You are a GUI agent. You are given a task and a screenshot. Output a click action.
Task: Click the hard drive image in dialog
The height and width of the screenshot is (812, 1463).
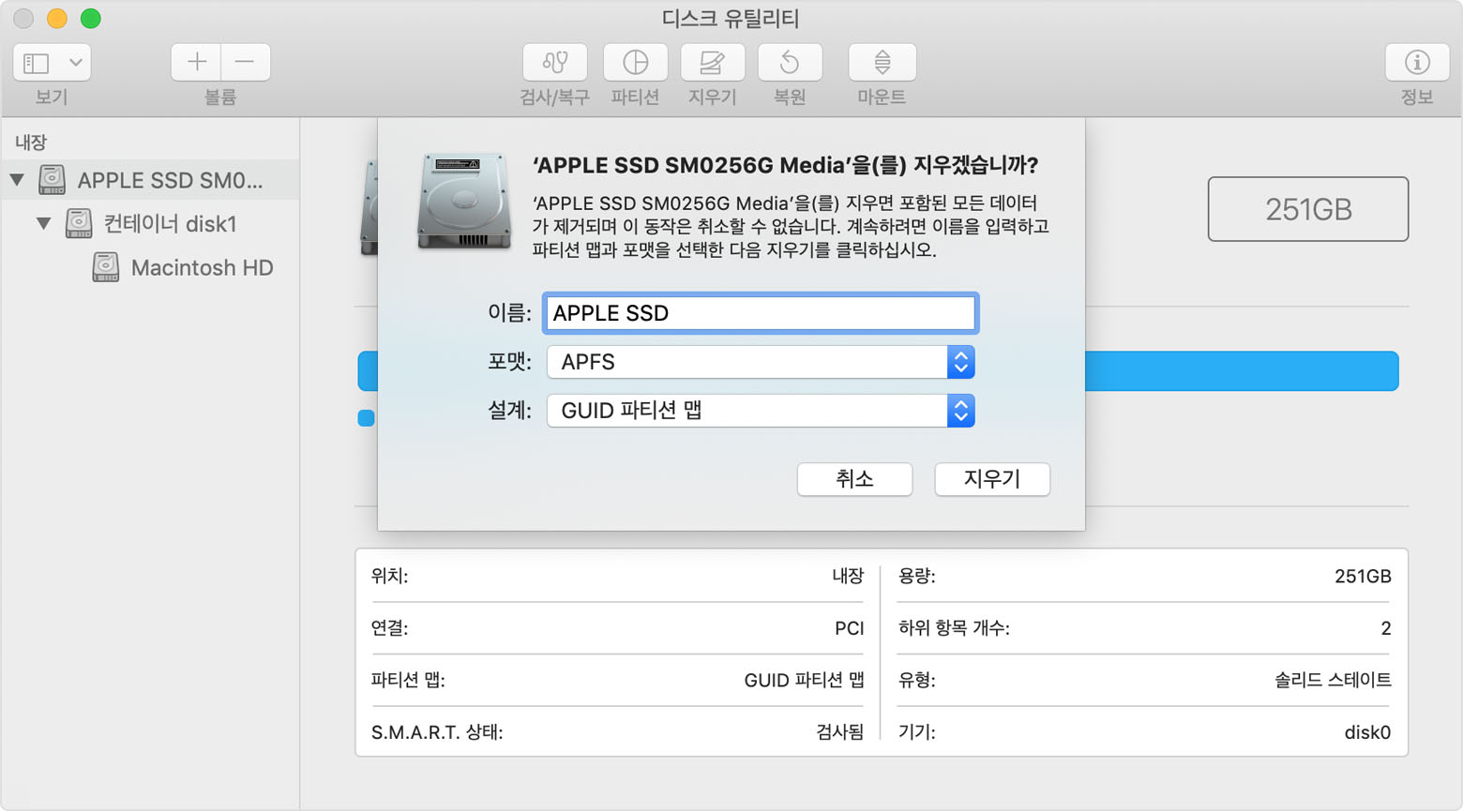(x=464, y=202)
